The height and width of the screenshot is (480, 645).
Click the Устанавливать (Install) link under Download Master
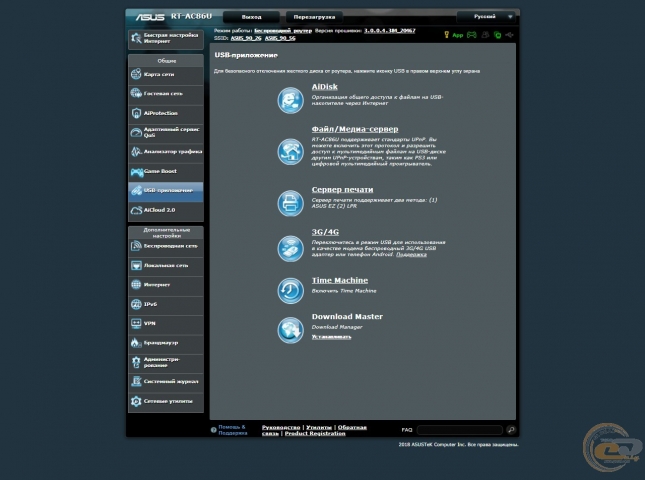332,337
